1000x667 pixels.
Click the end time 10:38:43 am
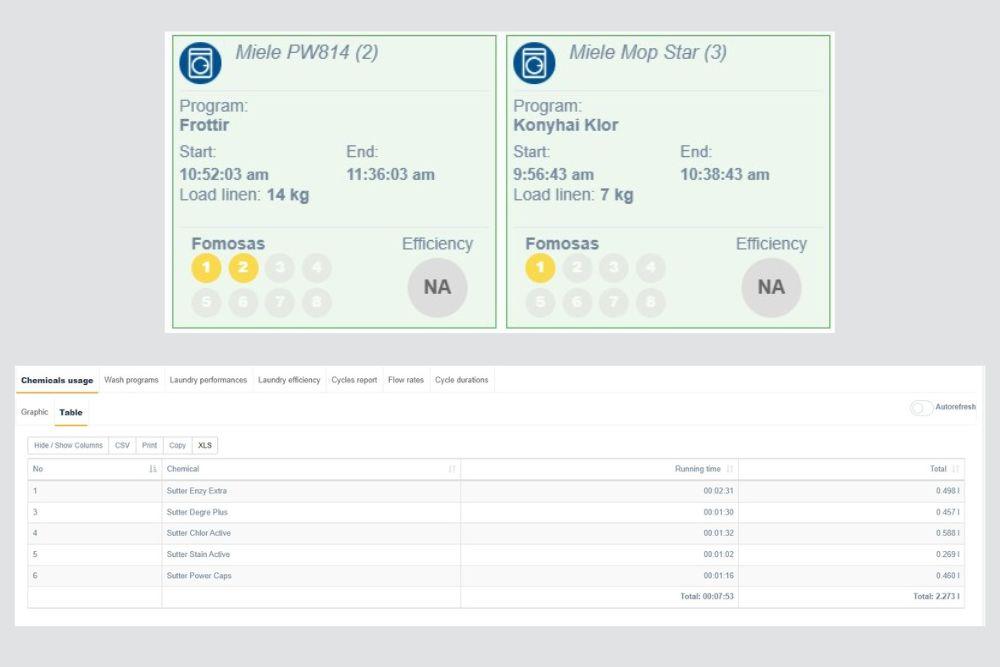click(724, 175)
